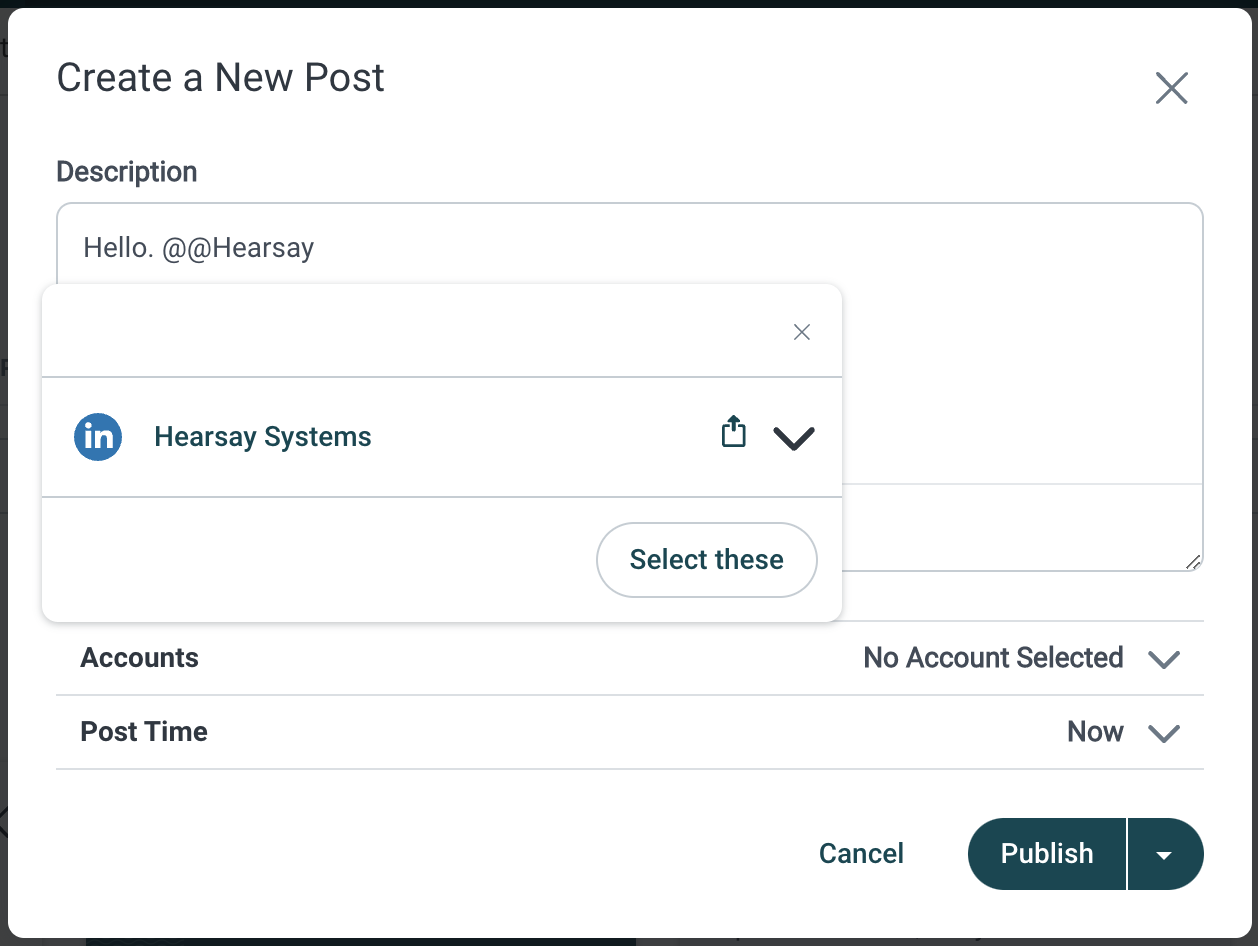Click the Select these button
The height and width of the screenshot is (946, 1258).
[x=707, y=560]
